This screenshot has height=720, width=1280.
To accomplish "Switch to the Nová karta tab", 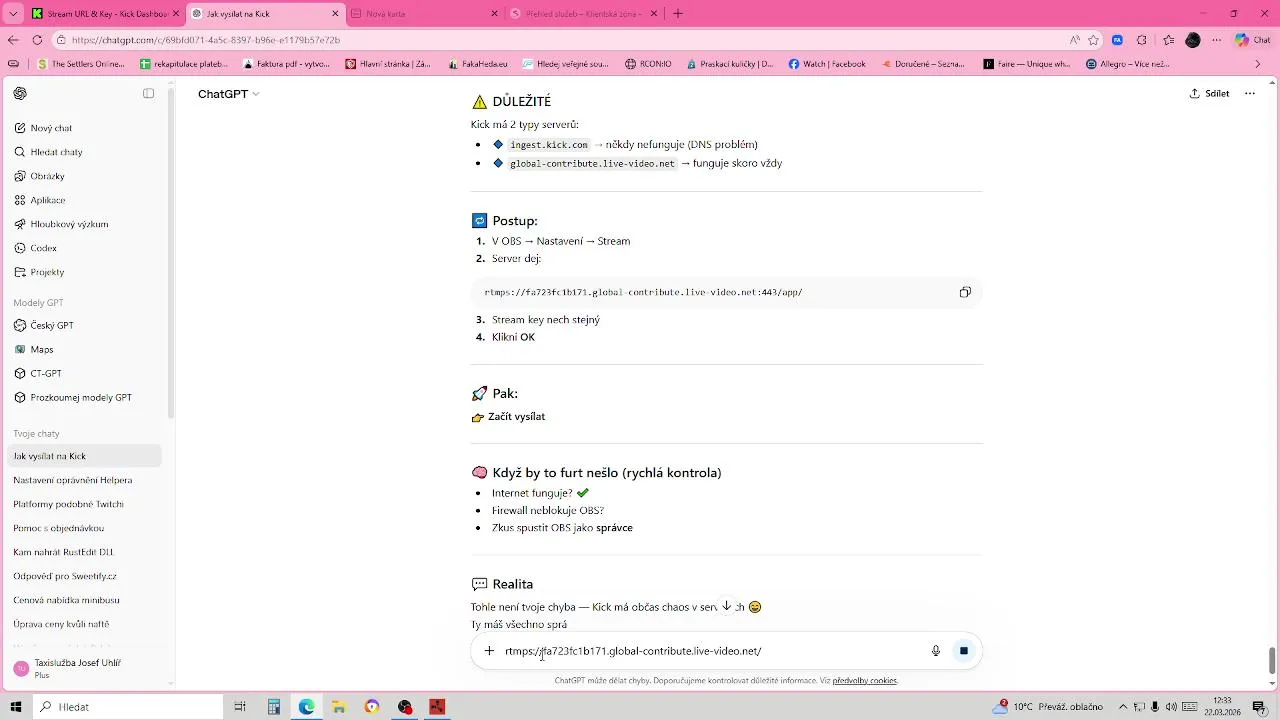I will [424, 14].
